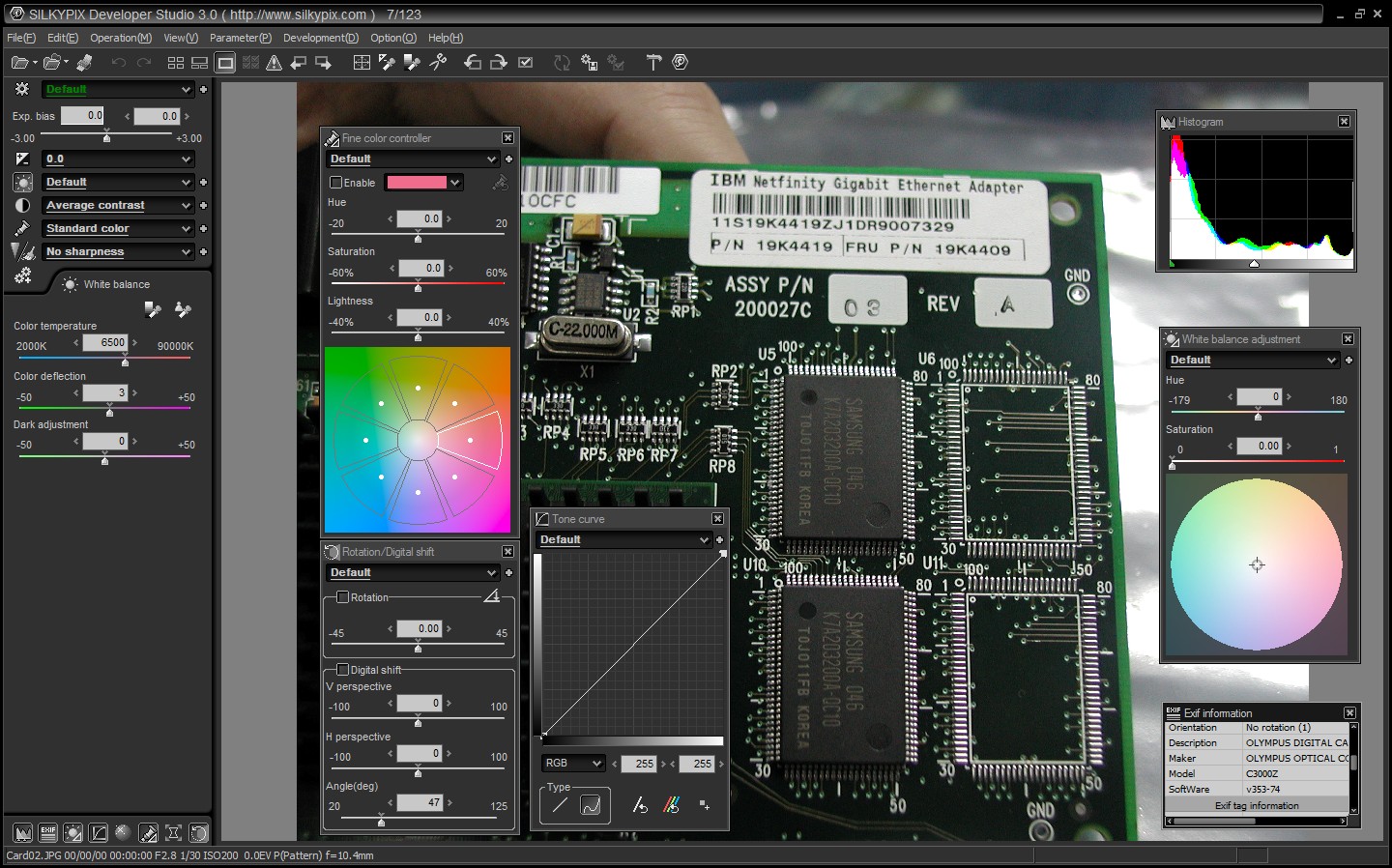
Task: Select single preview view mode
Action: coord(225,63)
